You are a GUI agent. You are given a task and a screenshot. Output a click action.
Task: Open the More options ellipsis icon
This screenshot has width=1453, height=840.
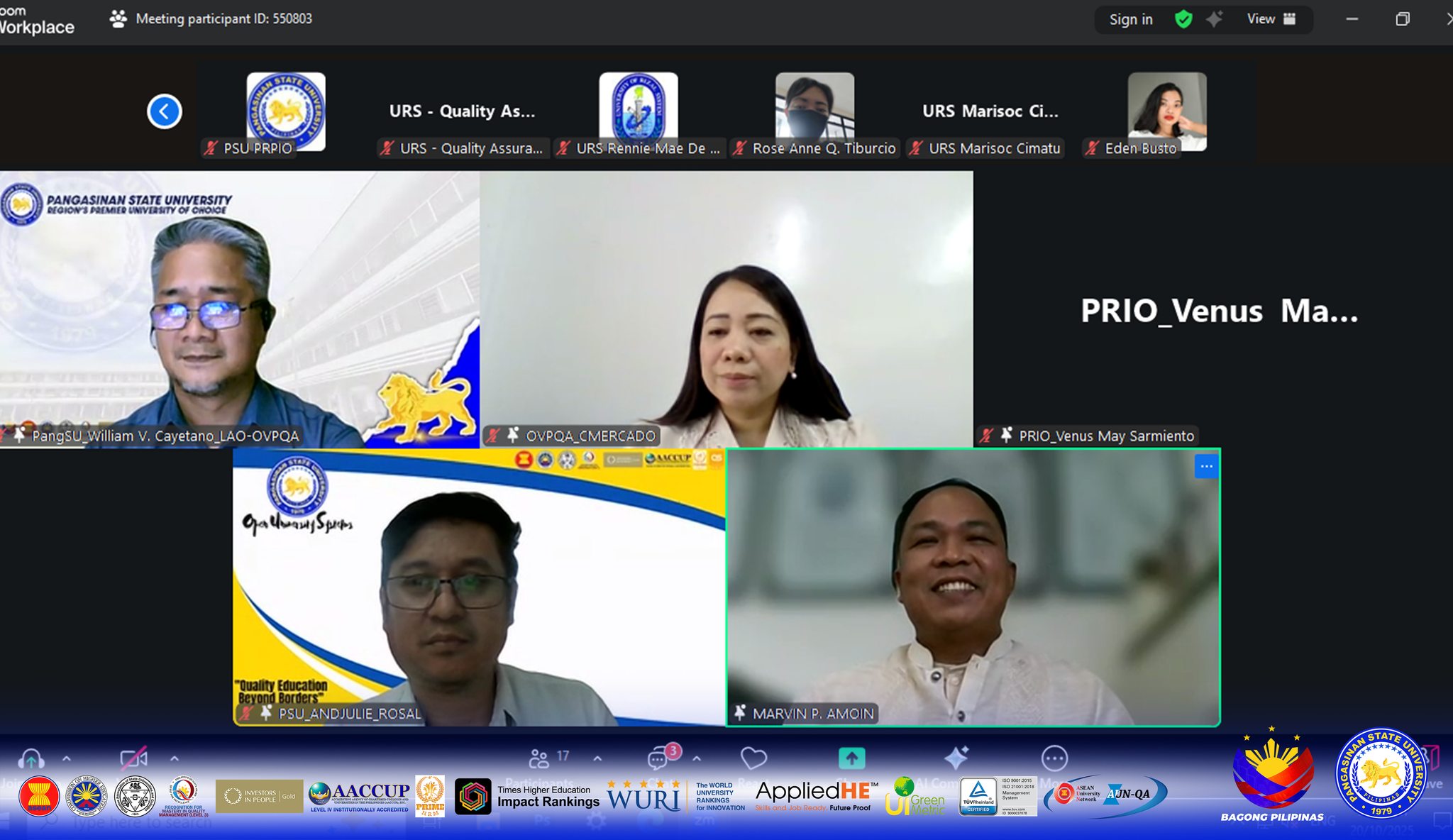pyautogui.click(x=1054, y=758)
